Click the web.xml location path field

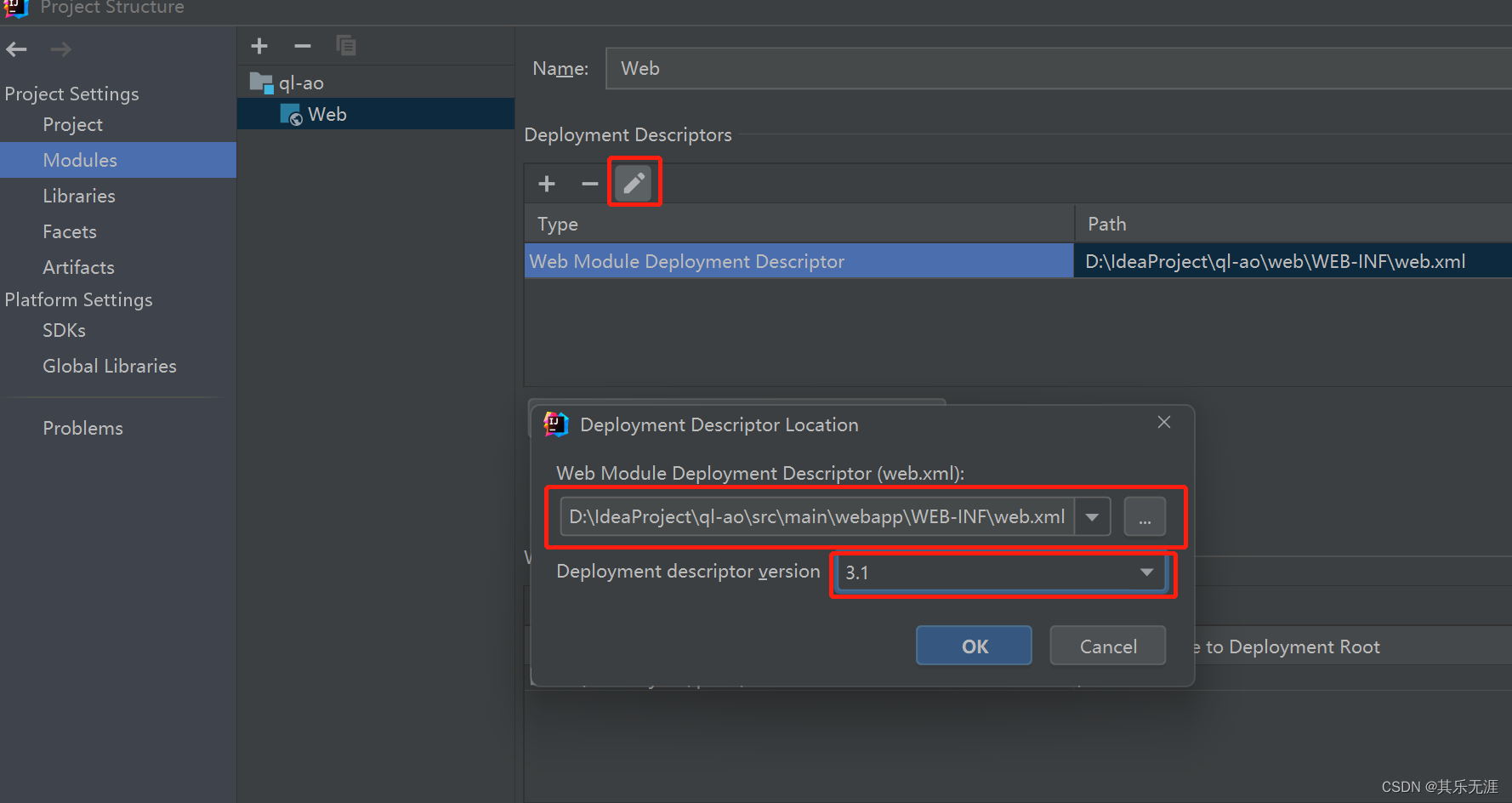point(817,516)
